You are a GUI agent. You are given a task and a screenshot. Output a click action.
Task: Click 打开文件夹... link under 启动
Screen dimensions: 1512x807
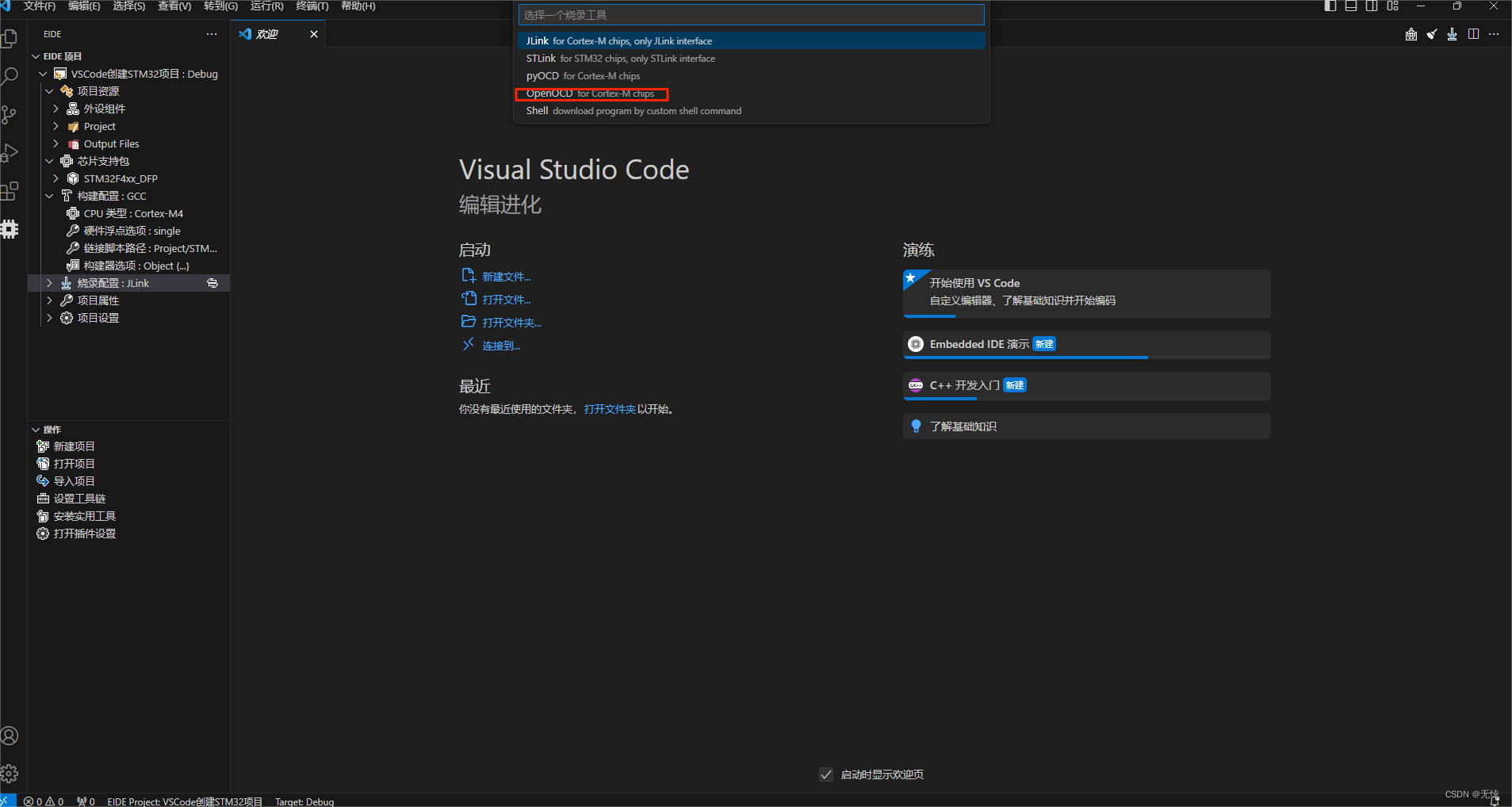pos(511,323)
